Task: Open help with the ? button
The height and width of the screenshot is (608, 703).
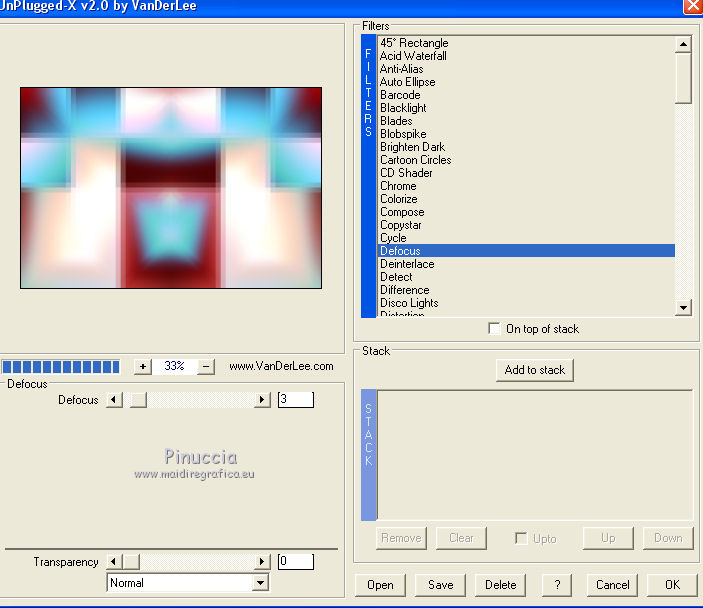Action: coord(557,585)
